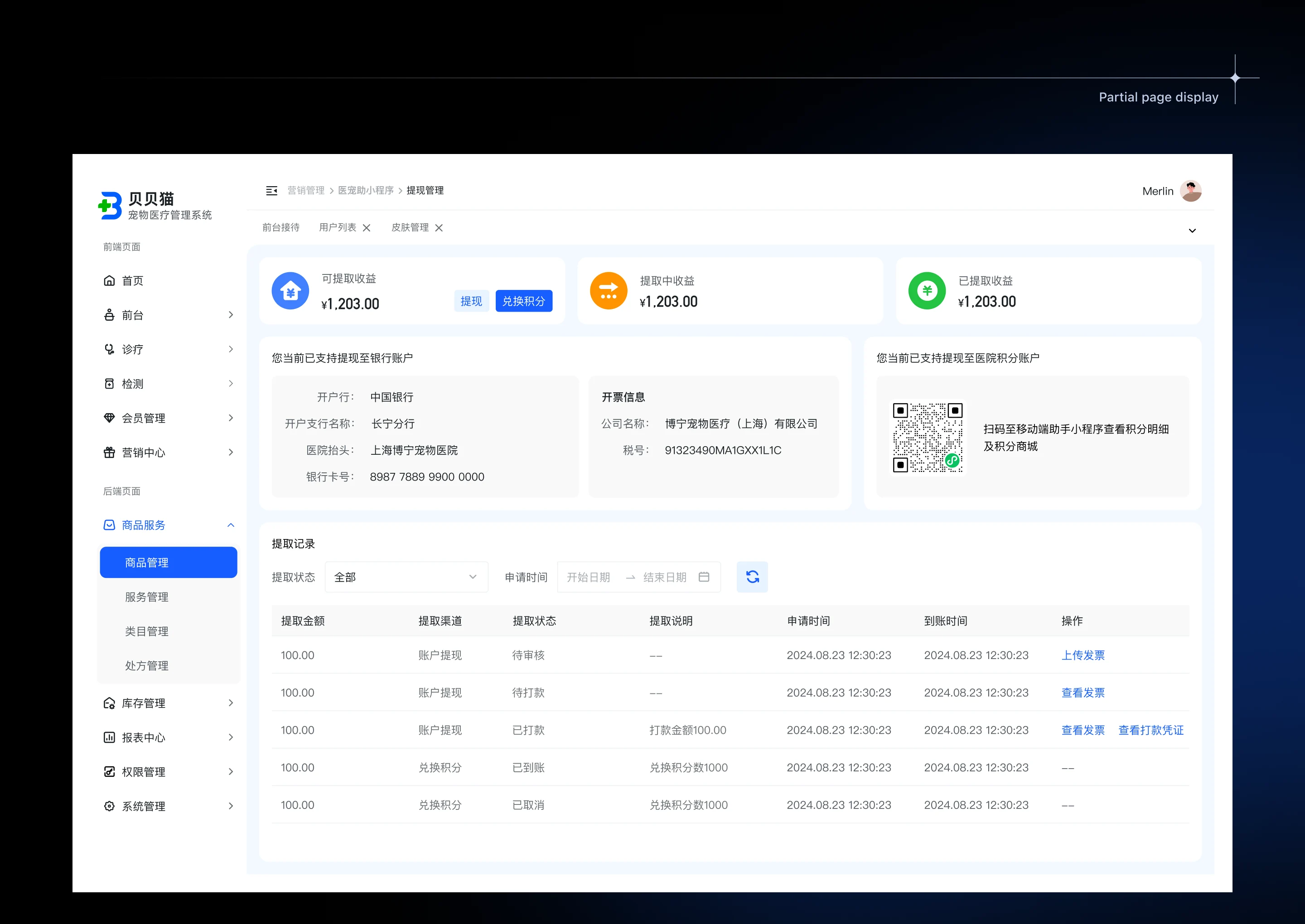Open the calendar icon in date range
1305x924 pixels.
[x=703, y=577]
